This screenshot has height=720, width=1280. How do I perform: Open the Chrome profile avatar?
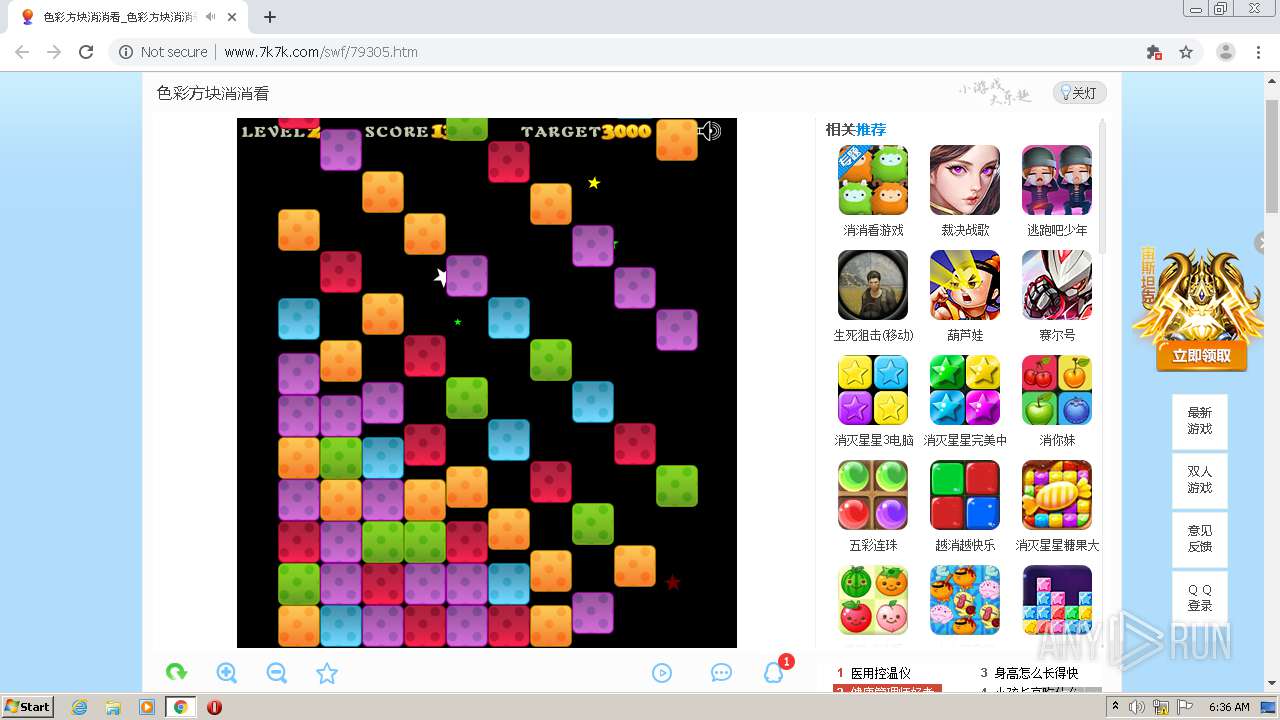pyautogui.click(x=1226, y=52)
